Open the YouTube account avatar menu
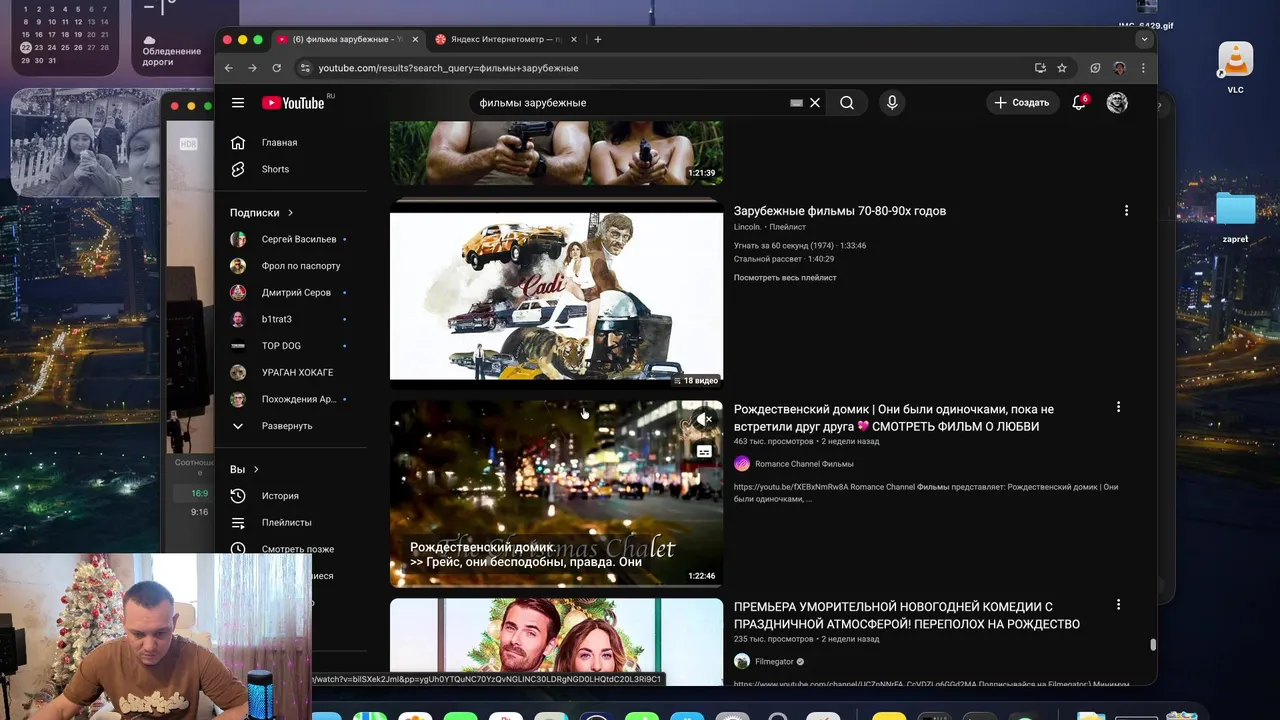This screenshot has width=1280, height=720. tap(1117, 103)
